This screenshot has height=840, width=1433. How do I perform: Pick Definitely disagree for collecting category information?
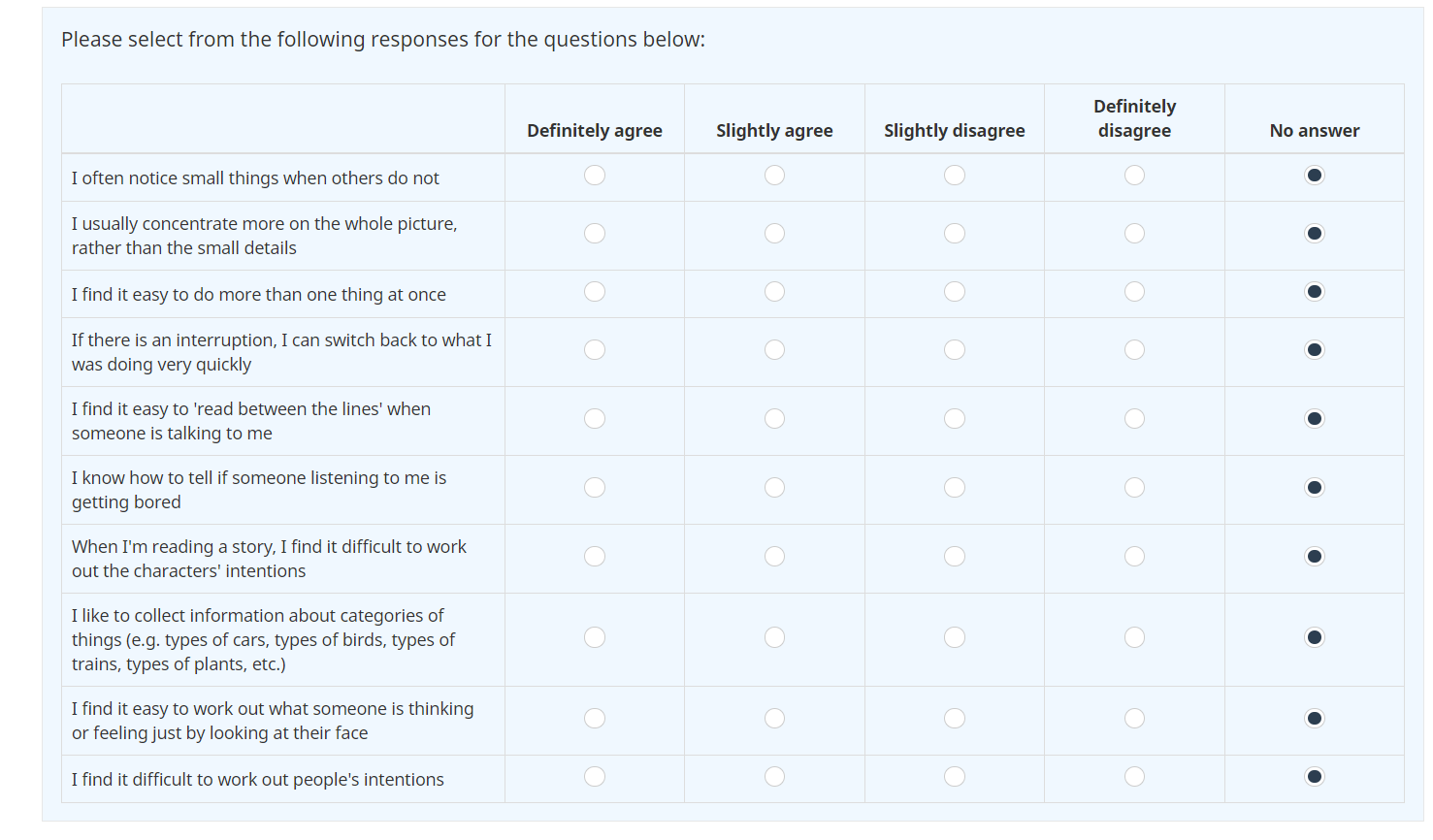coord(1134,637)
